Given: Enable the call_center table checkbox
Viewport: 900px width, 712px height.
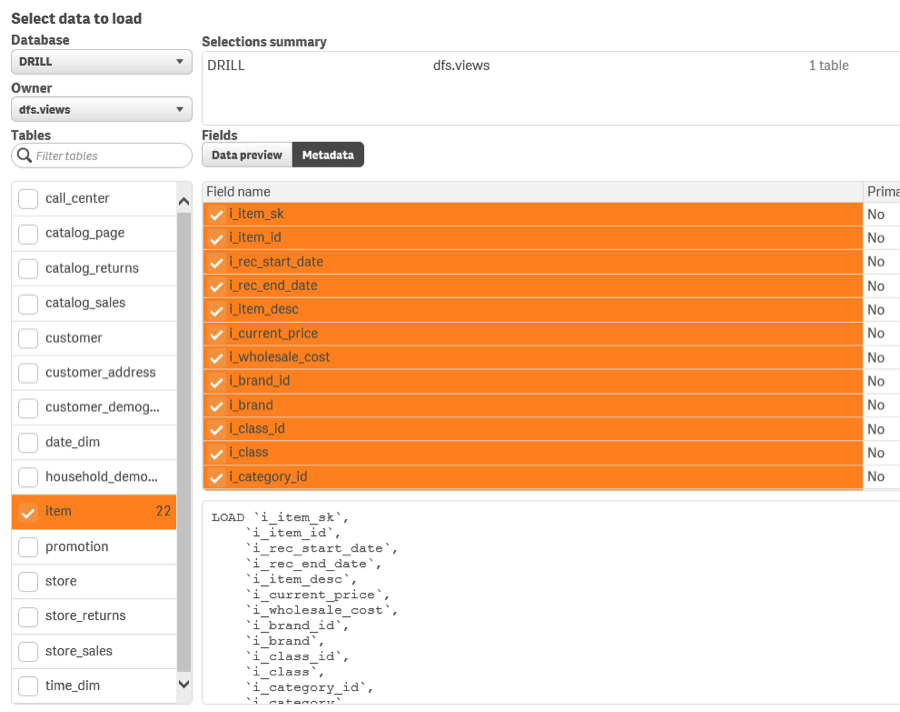Looking at the screenshot, I should pos(28,199).
